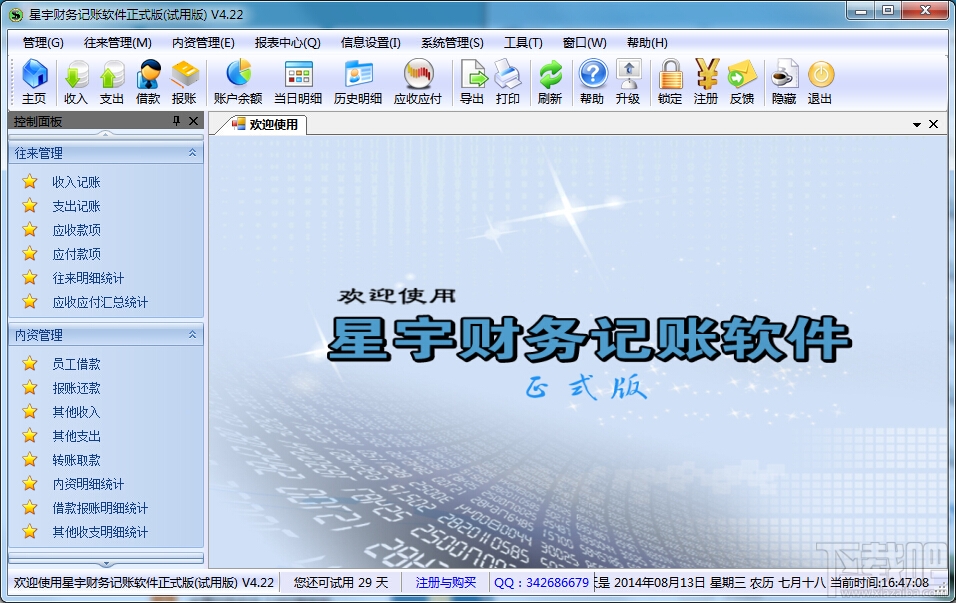The width and height of the screenshot is (956, 603).
Task: Click the 刷新 refresh icon
Action: pyautogui.click(x=550, y=82)
